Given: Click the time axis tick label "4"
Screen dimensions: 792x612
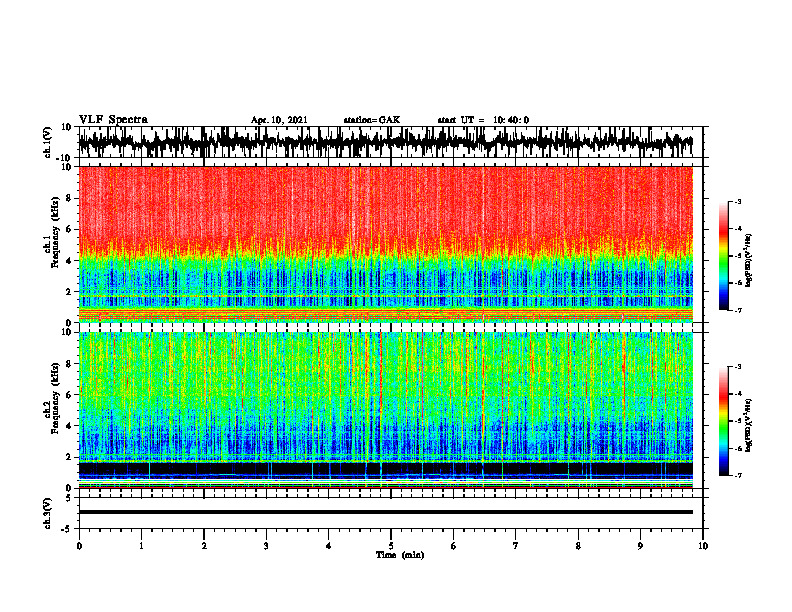Looking at the screenshot, I should [329, 546].
